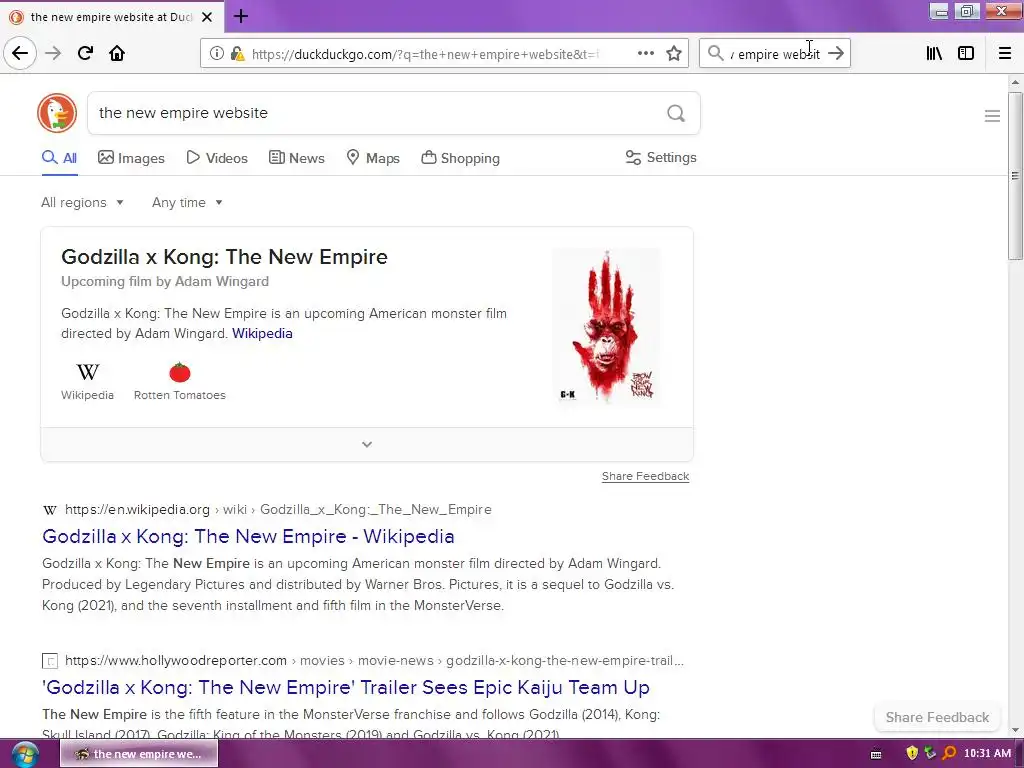Expand the Any time filter dropdown
This screenshot has height=768, width=1024.
tap(187, 202)
